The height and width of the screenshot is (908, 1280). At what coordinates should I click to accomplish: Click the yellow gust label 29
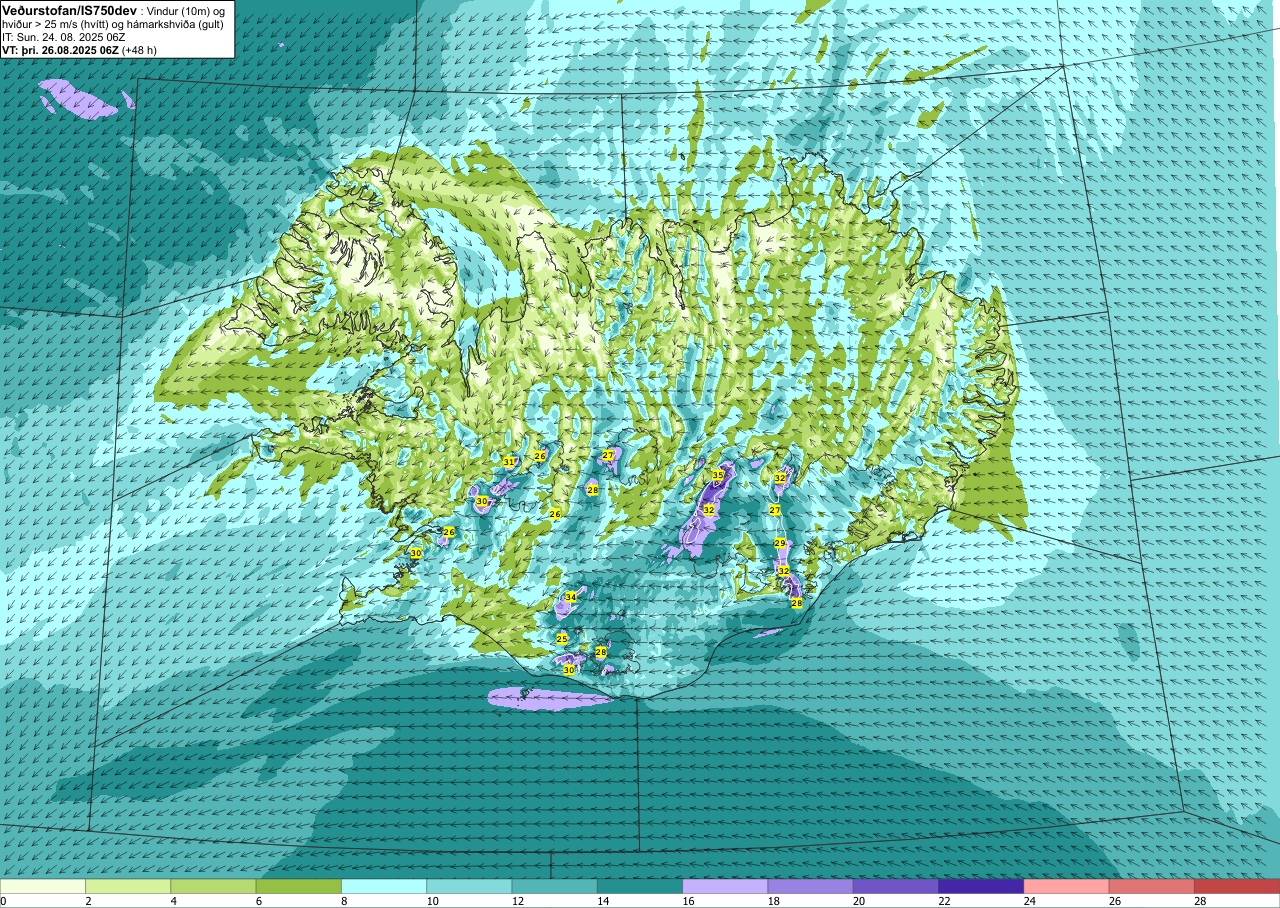780,543
